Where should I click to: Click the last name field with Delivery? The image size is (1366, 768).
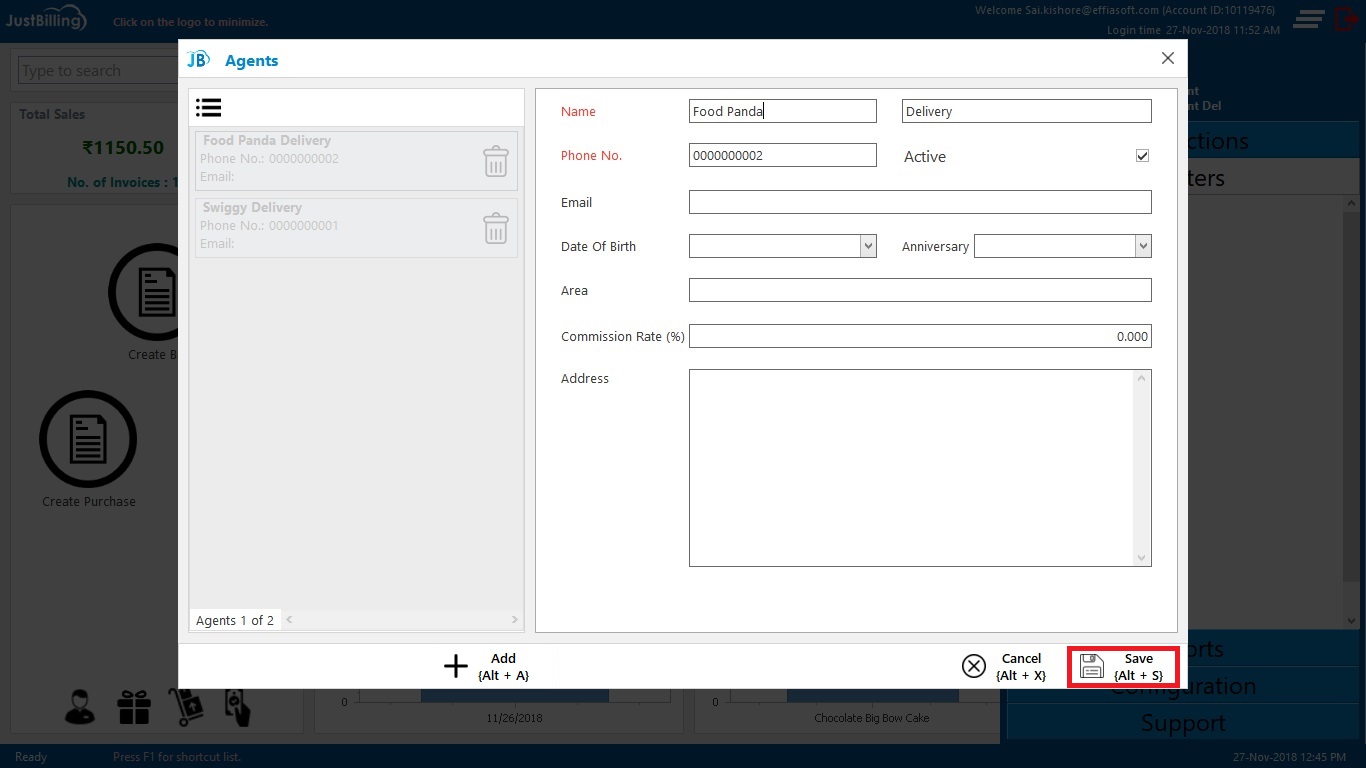pos(1027,111)
